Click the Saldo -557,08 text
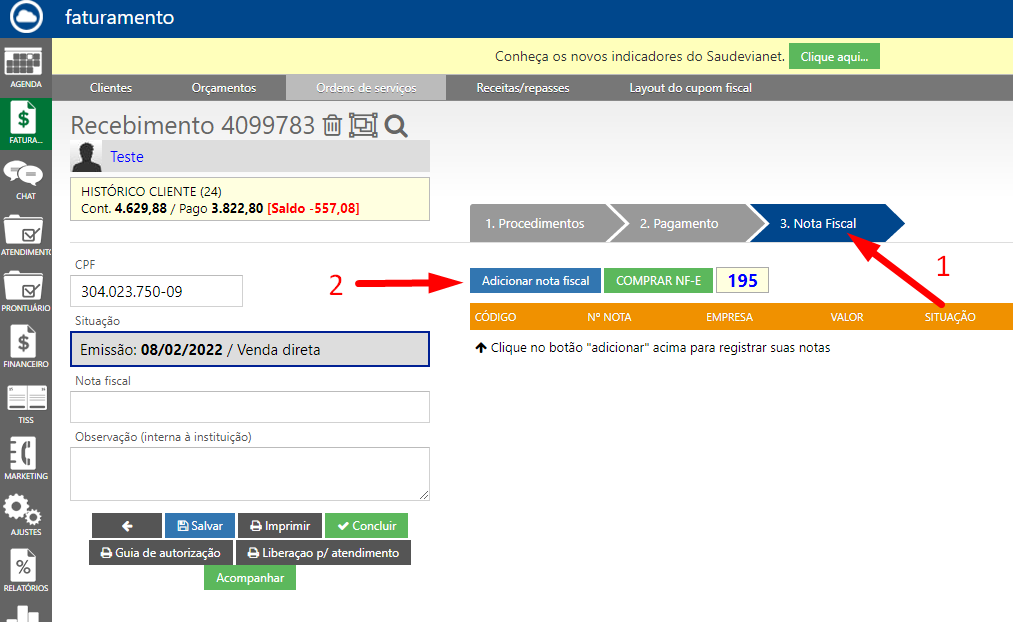This screenshot has height=622, width=1013. [x=313, y=209]
